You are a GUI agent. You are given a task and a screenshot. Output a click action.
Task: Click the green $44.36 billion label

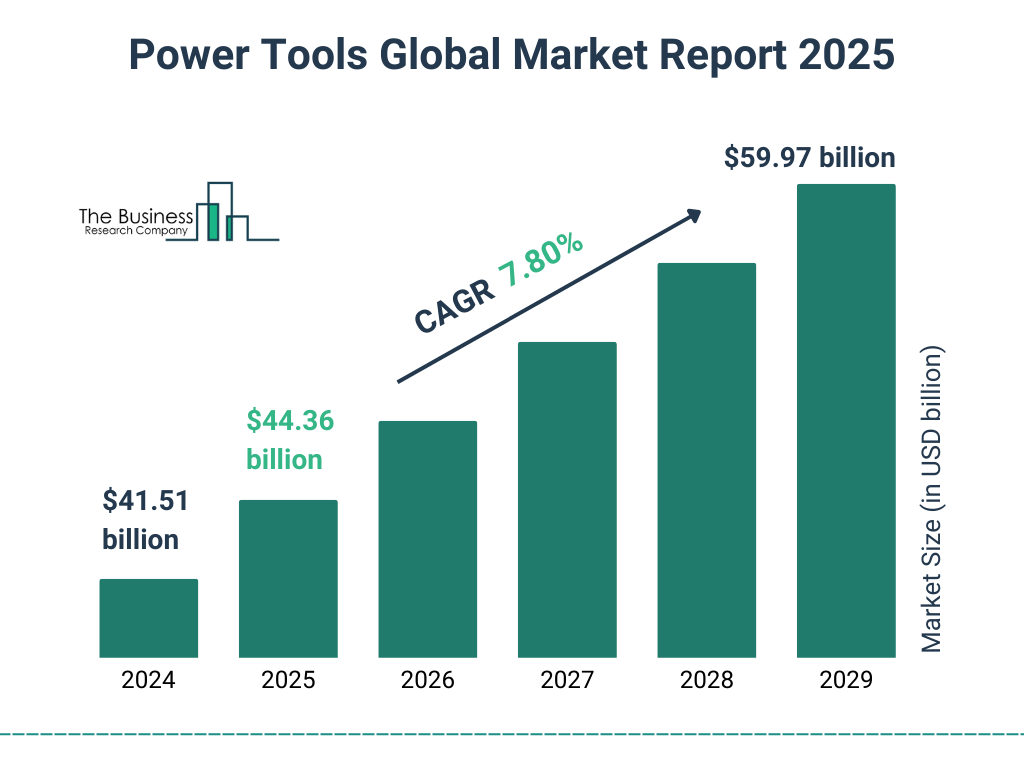pos(290,440)
